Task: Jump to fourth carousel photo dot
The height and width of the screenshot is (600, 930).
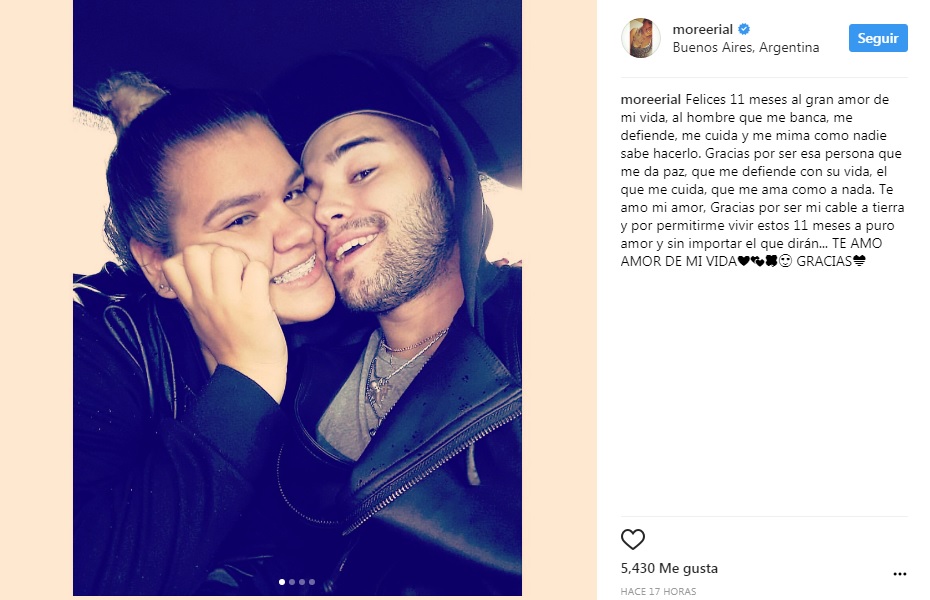Action: pos(312,582)
